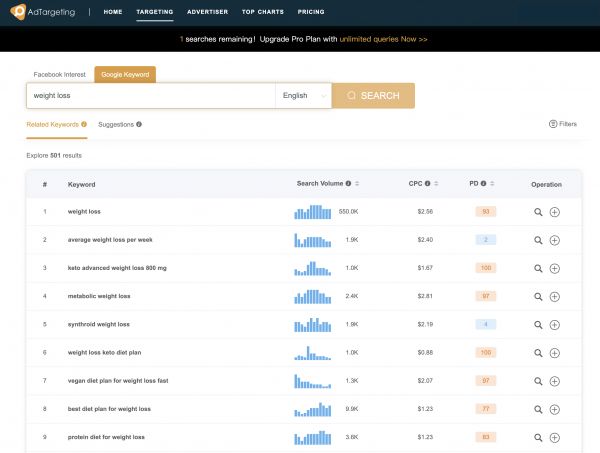The image size is (600, 453).
Task: Search icon for weight loss row
Action: [538, 212]
